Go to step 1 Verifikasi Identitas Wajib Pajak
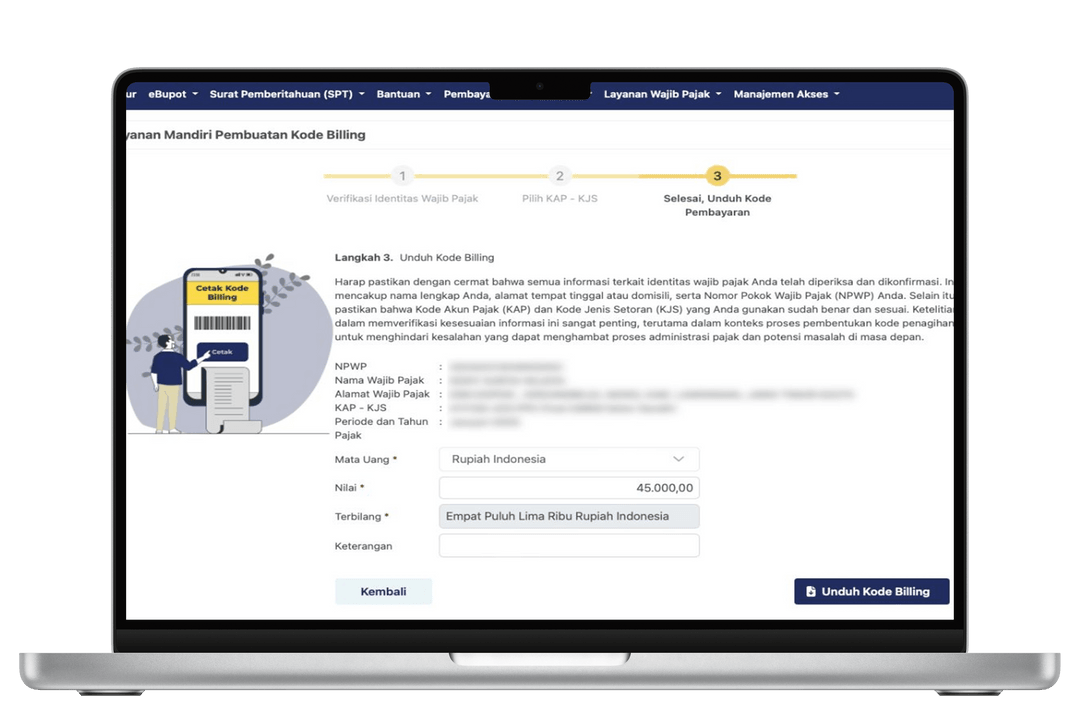 402,176
